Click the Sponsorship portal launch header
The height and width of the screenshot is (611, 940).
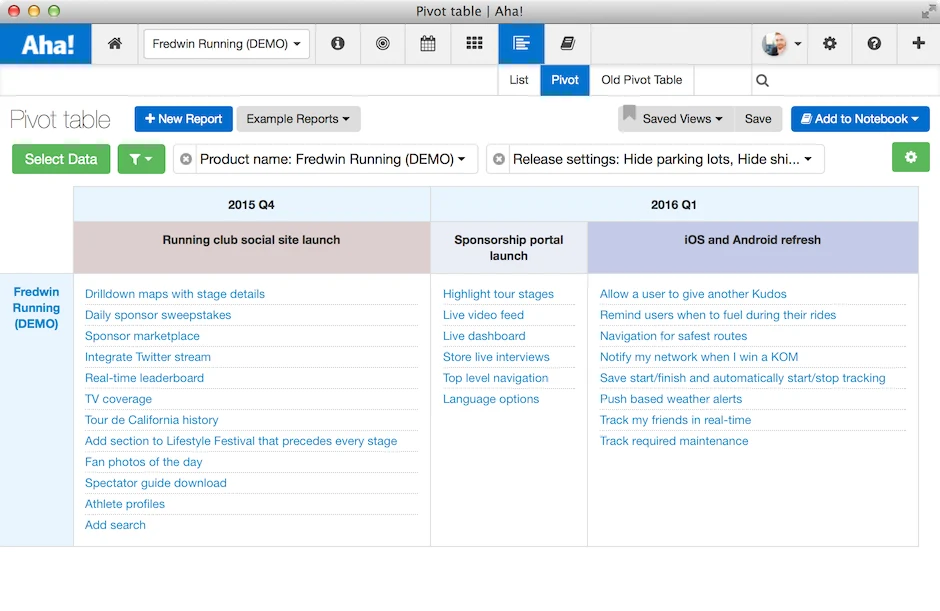tap(508, 248)
